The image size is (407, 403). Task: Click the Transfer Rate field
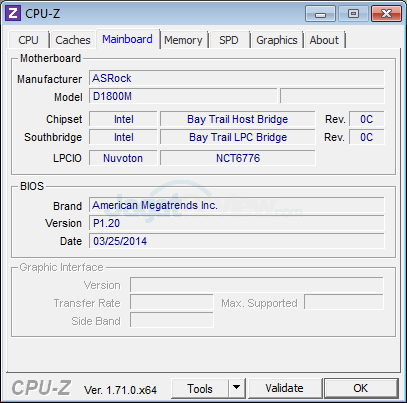tap(172, 303)
